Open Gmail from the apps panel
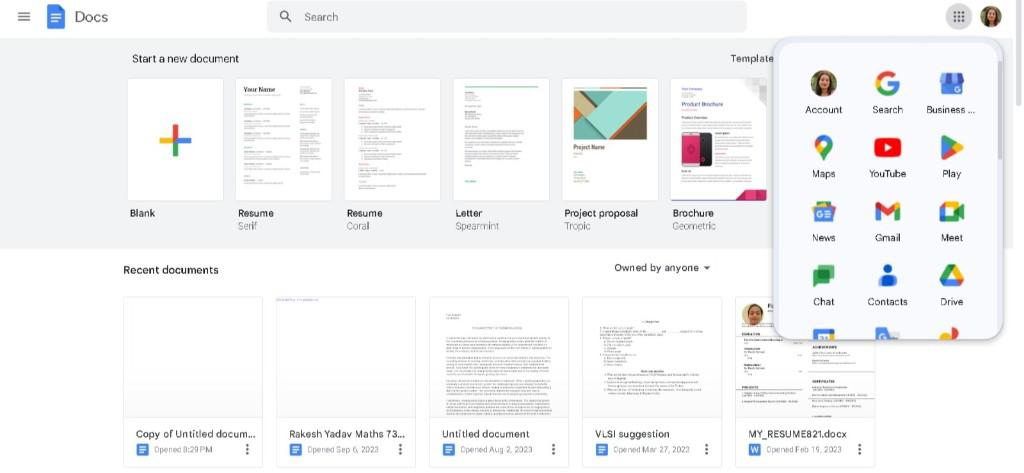Viewport: 1024px width, 473px height. [888, 221]
